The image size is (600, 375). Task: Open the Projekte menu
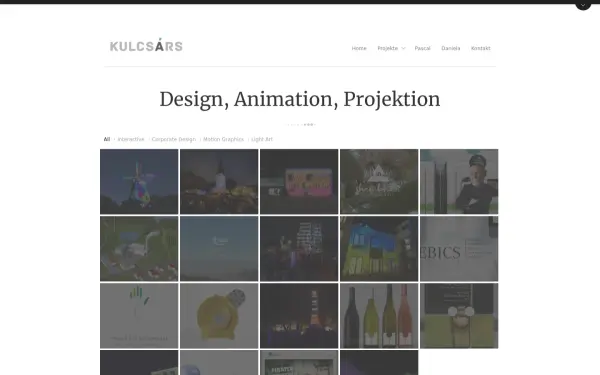[x=388, y=48]
